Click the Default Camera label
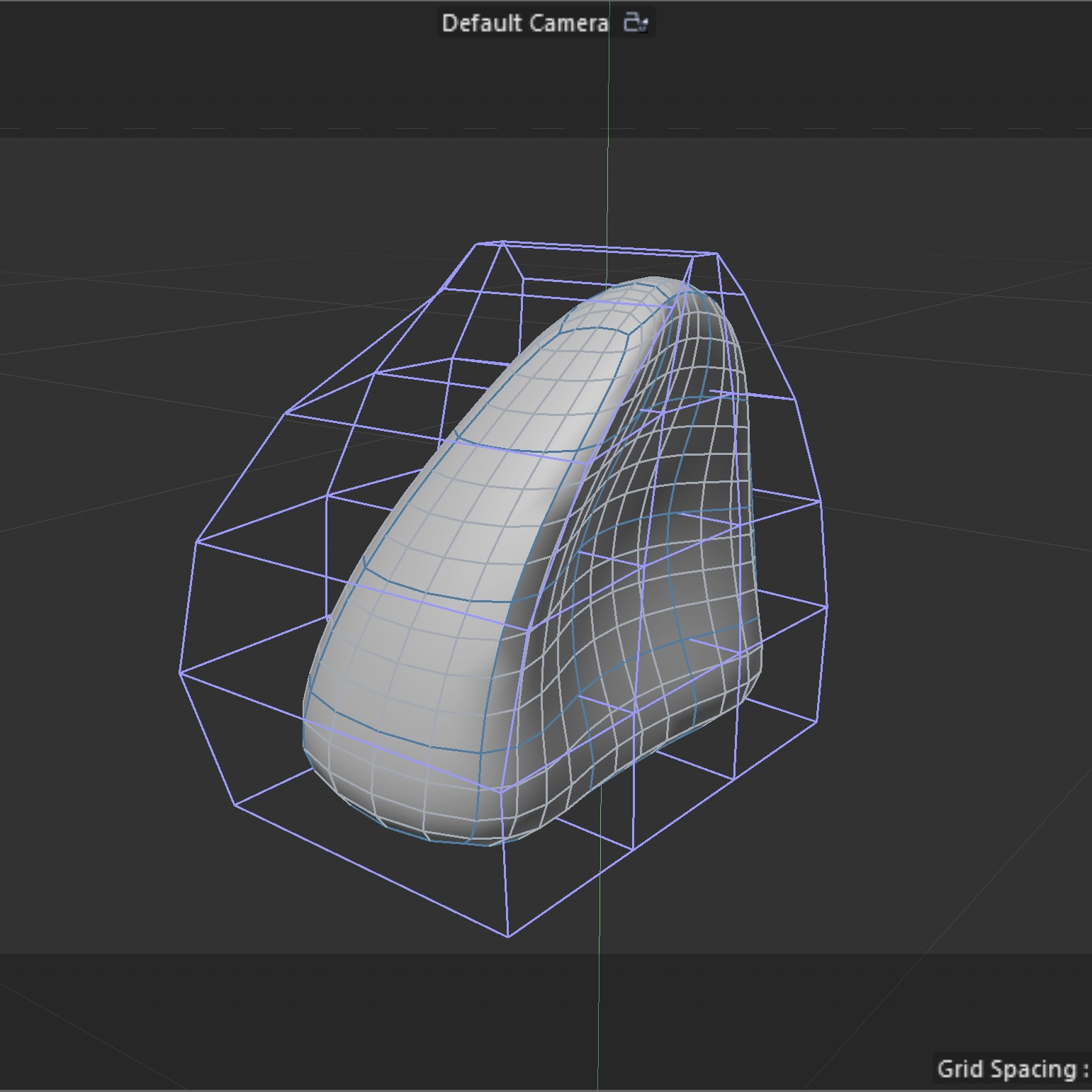The height and width of the screenshot is (1092, 1092). [x=524, y=23]
